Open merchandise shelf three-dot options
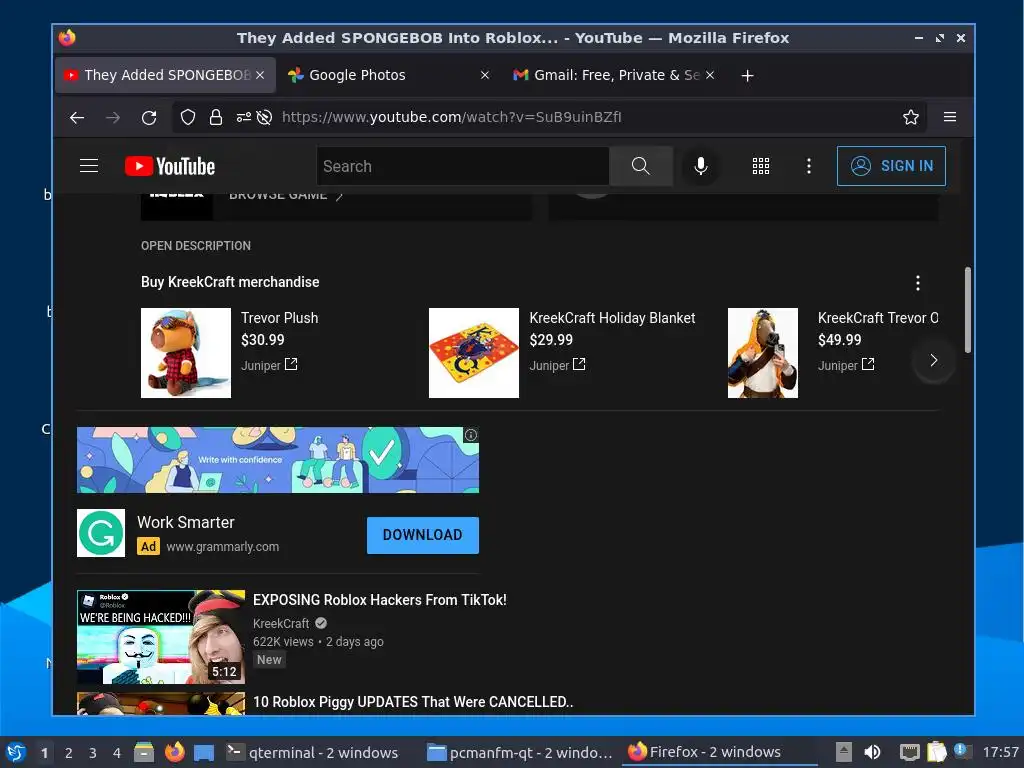This screenshot has height=768, width=1024. (918, 283)
